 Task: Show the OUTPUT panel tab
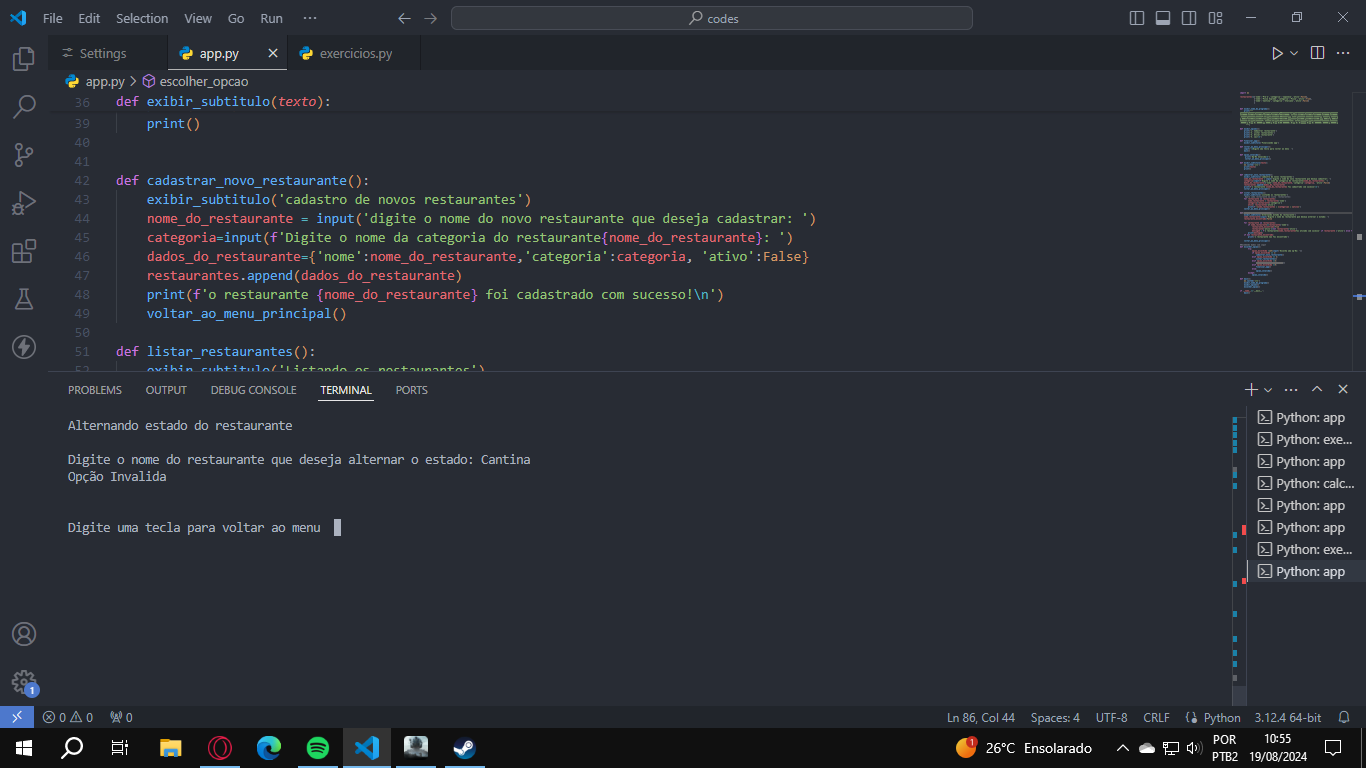click(x=166, y=390)
